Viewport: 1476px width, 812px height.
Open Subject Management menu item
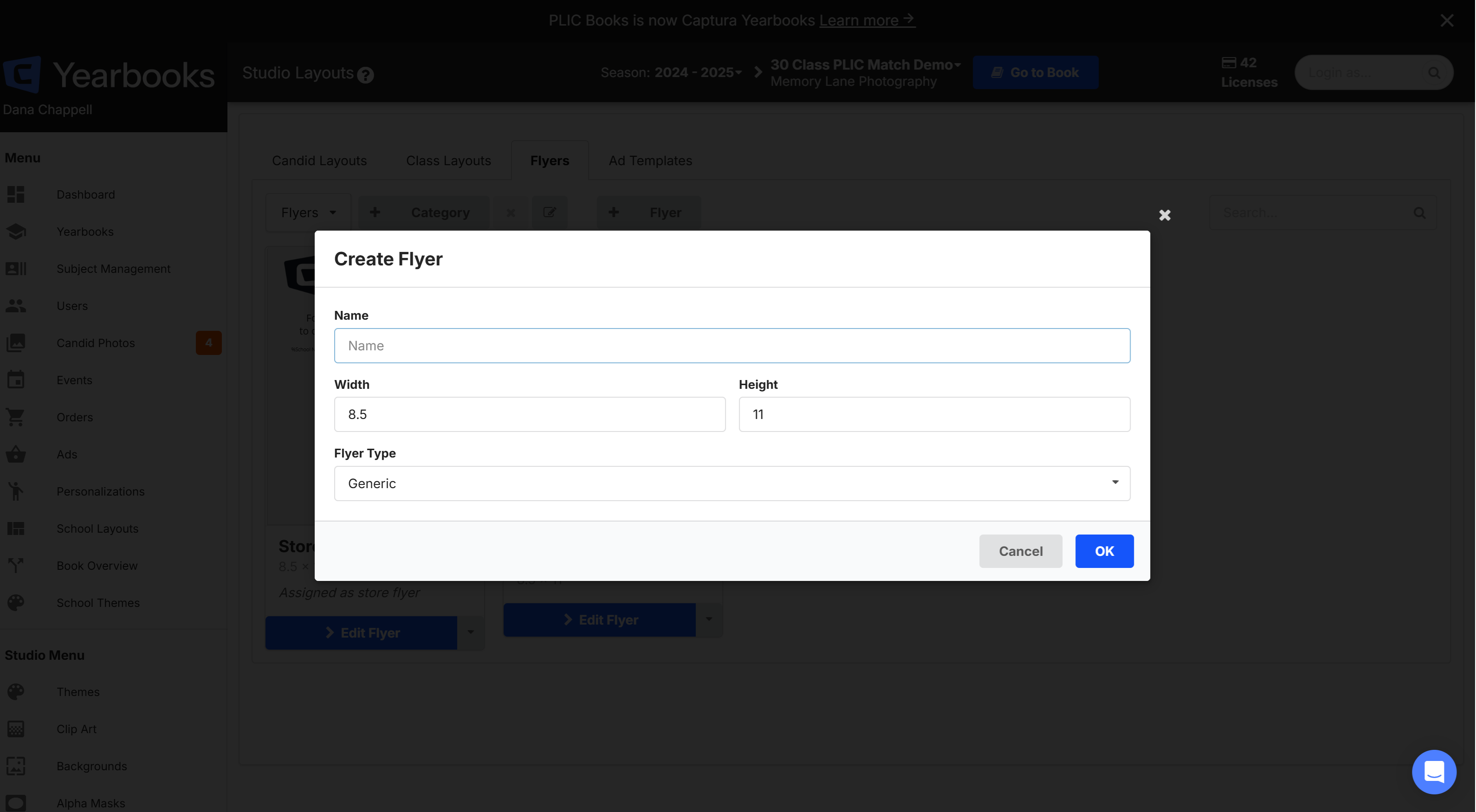(x=113, y=269)
